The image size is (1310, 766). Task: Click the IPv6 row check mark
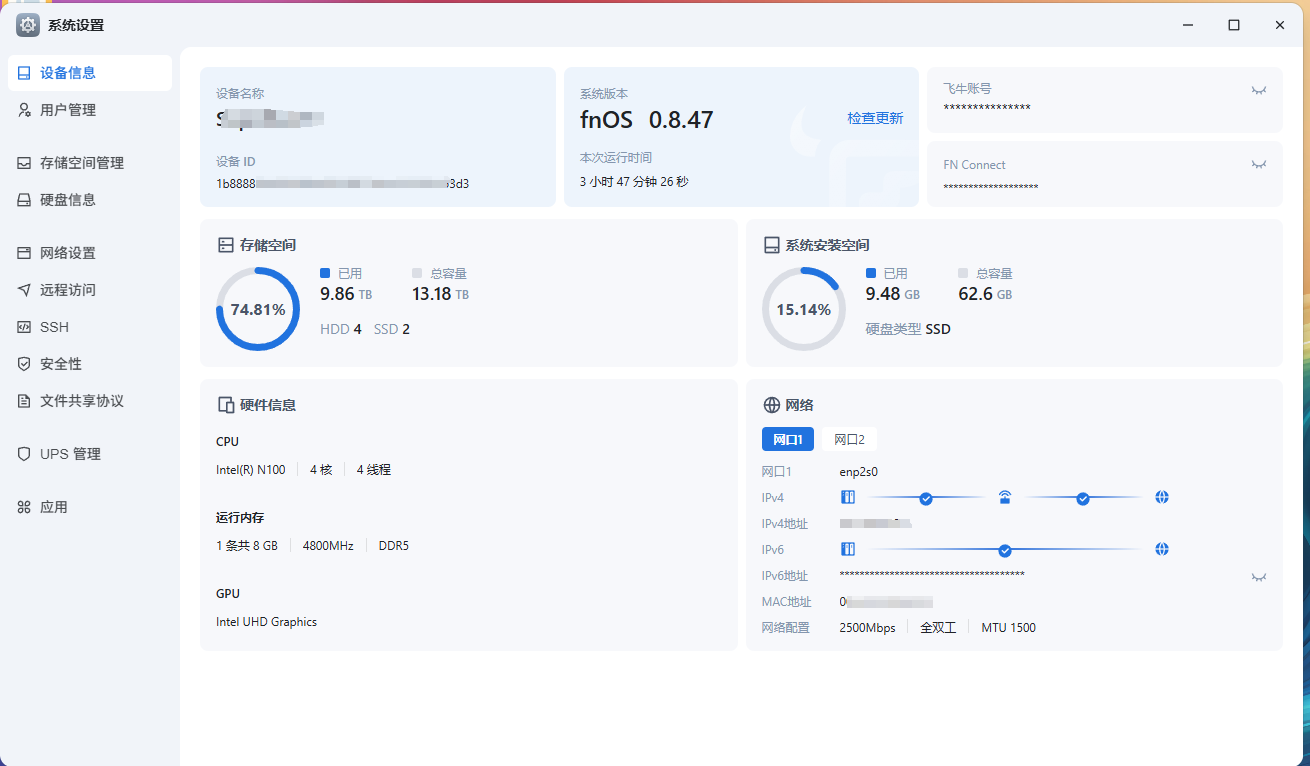pyautogui.click(x=1005, y=550)
